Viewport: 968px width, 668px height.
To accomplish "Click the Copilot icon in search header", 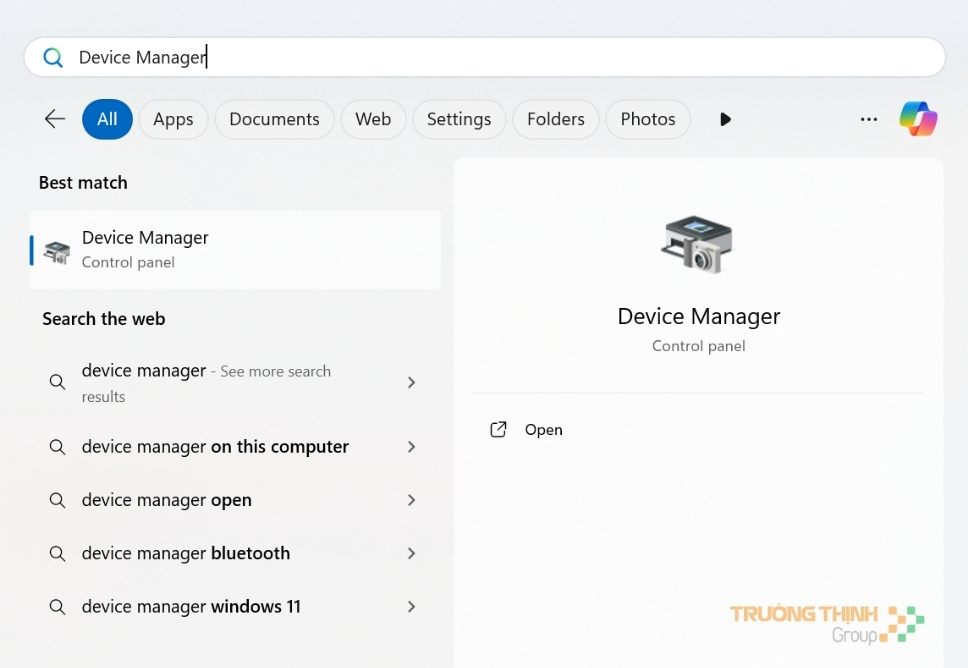I will point(918,119).
